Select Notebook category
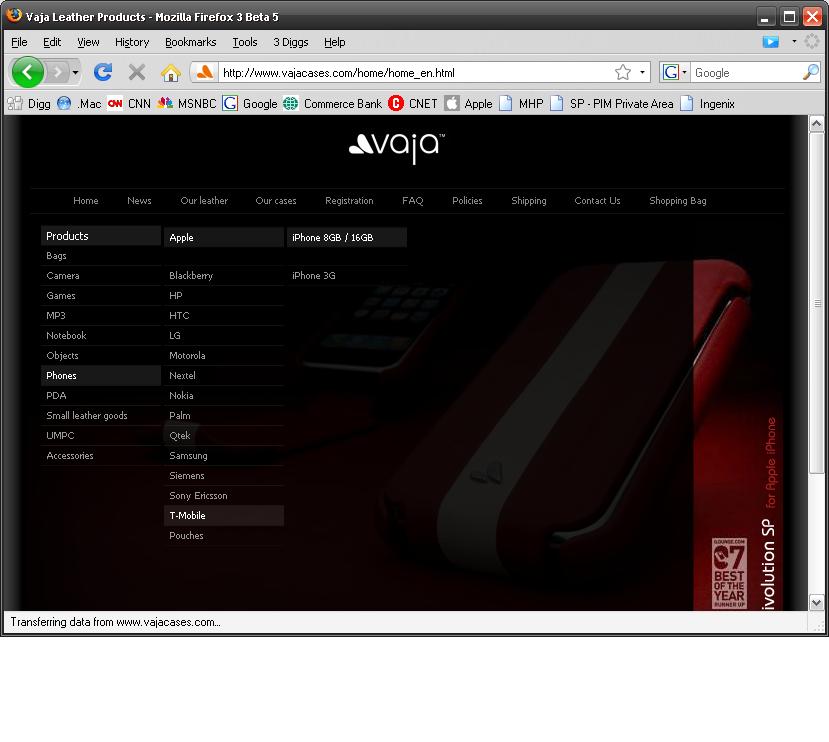This screenshot has width=829, height=742. [101, 335]
